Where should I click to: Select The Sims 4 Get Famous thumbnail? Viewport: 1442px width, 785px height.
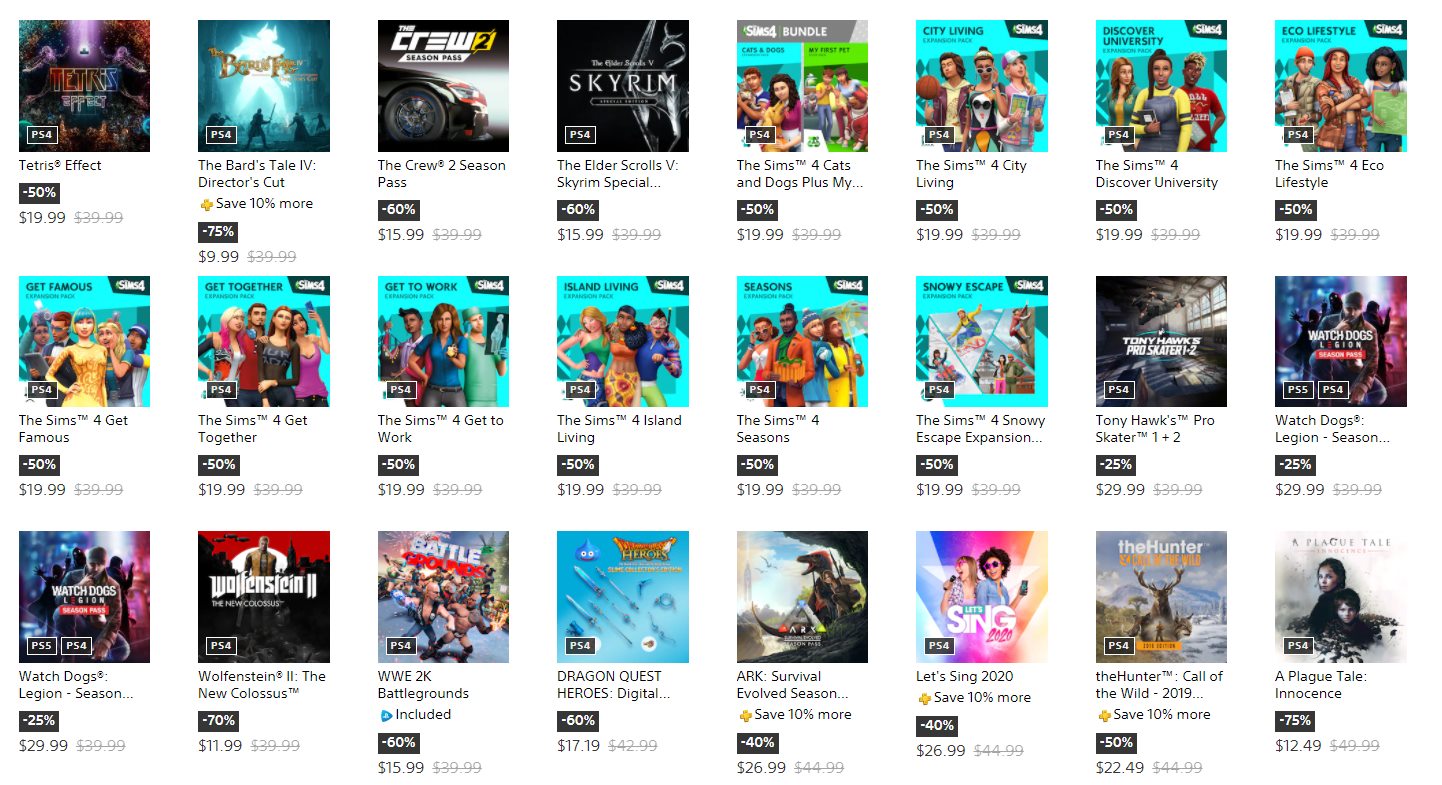click(84, 341)
